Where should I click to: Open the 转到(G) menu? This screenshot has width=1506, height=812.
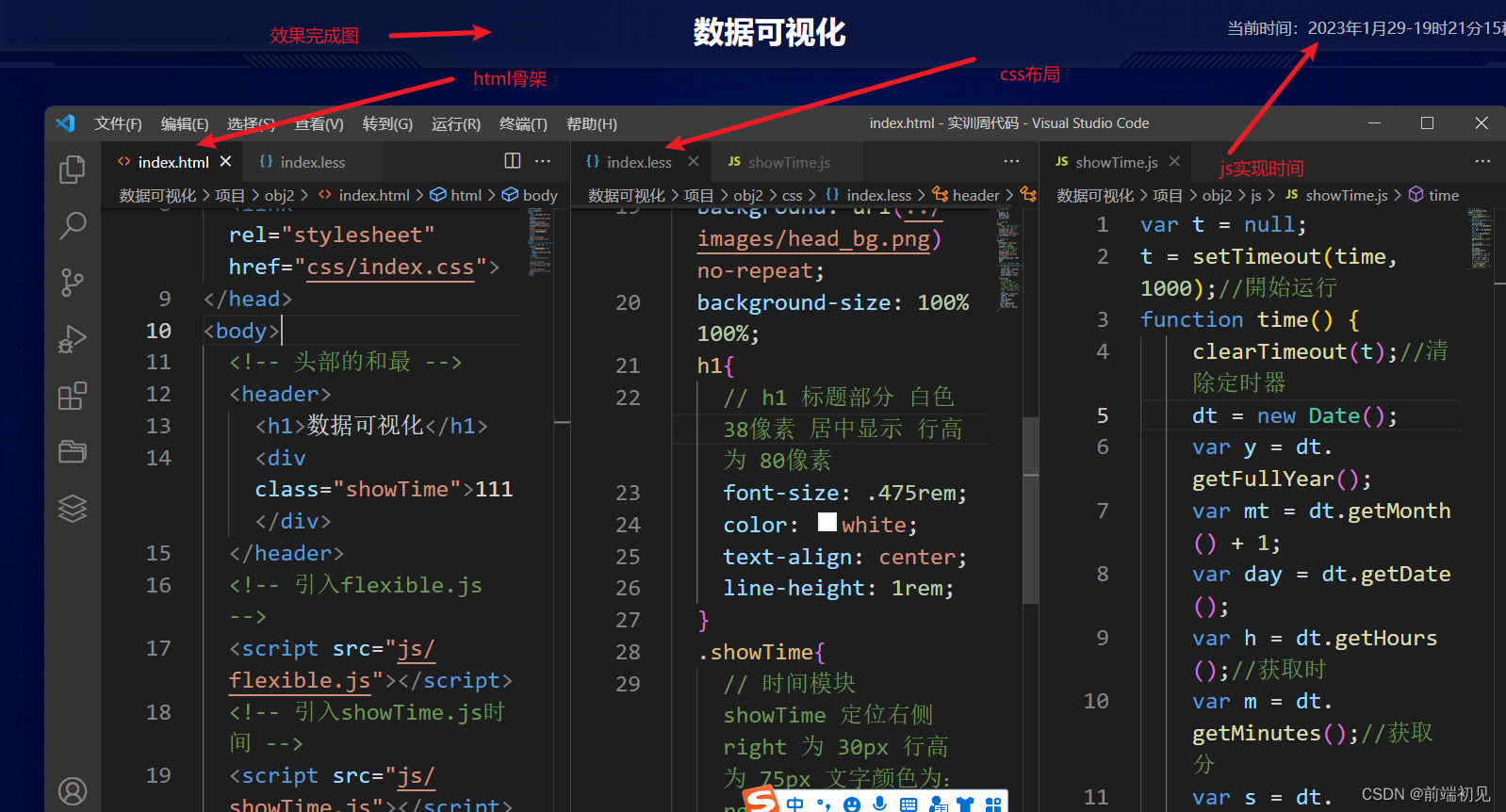coord(387,123)
